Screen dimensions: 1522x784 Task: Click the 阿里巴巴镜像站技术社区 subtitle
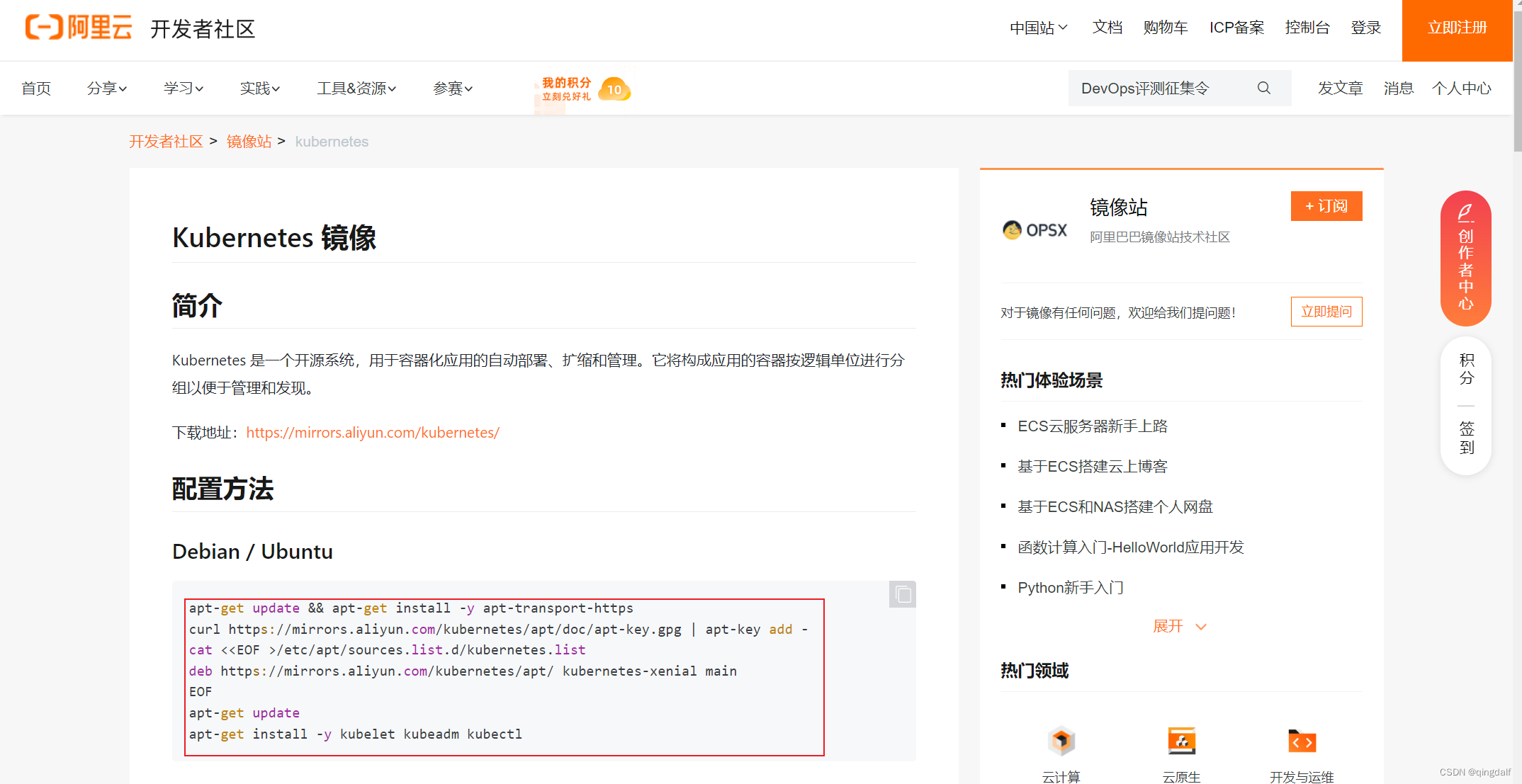point(1160,237)
